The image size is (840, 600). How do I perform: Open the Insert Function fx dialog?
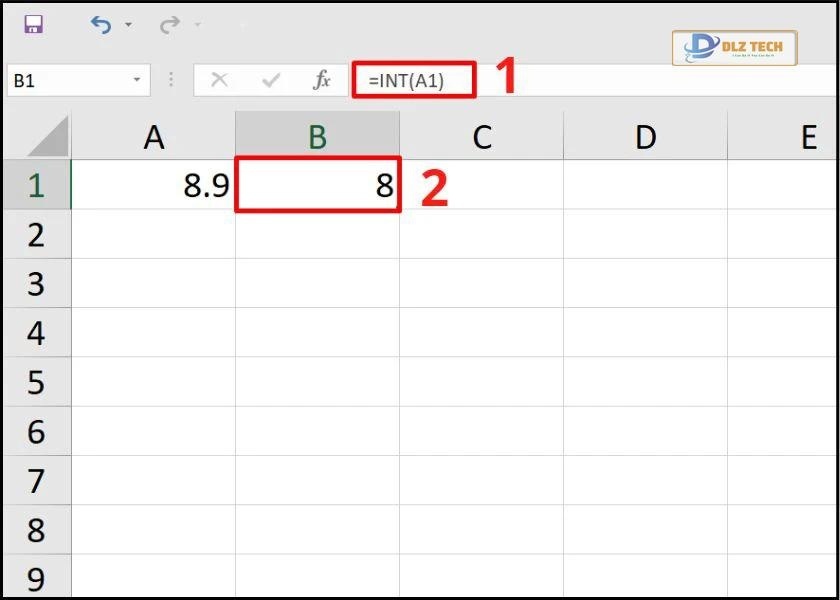click(x=321, y=80)
